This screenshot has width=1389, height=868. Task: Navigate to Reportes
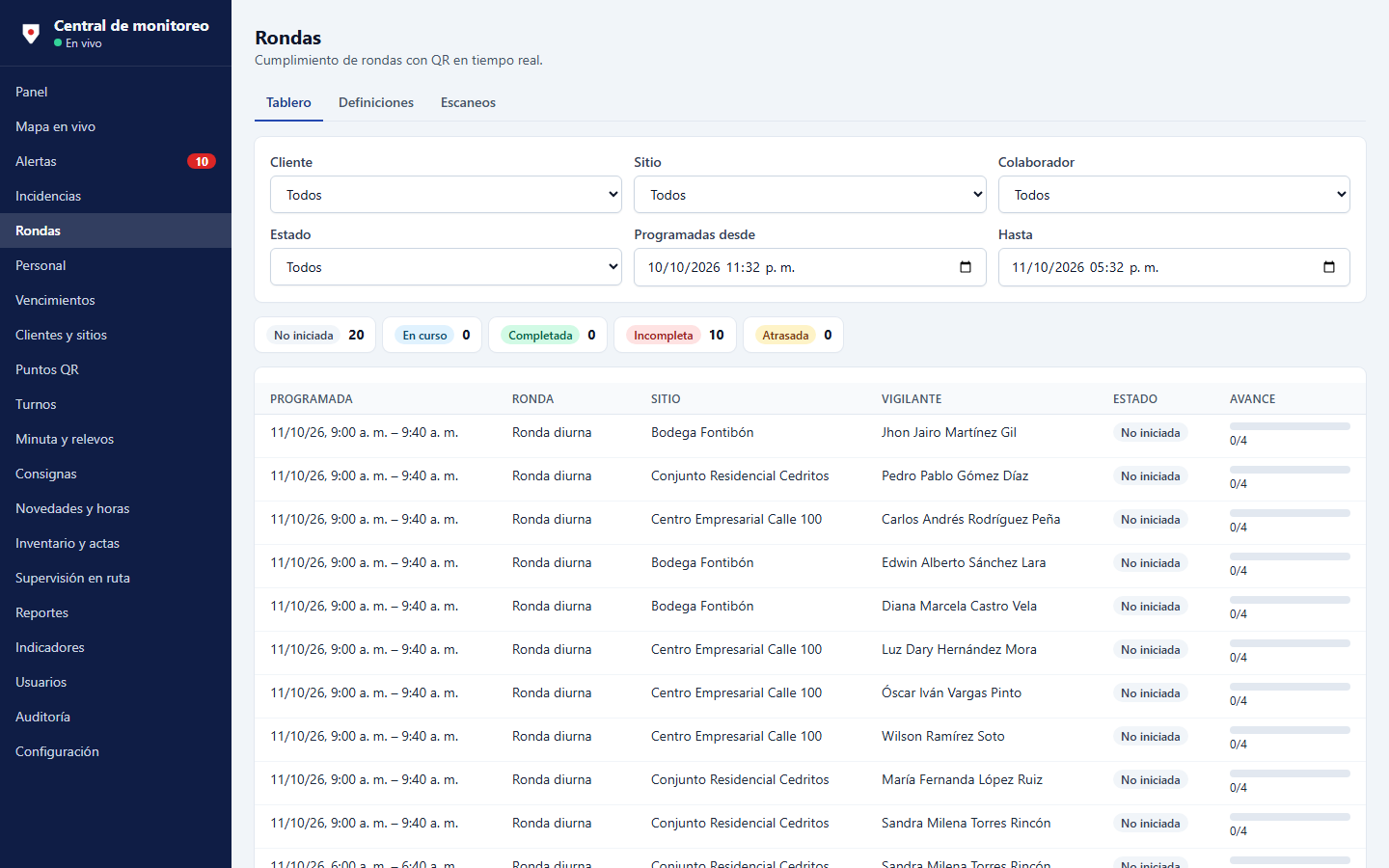click(116, 612)
